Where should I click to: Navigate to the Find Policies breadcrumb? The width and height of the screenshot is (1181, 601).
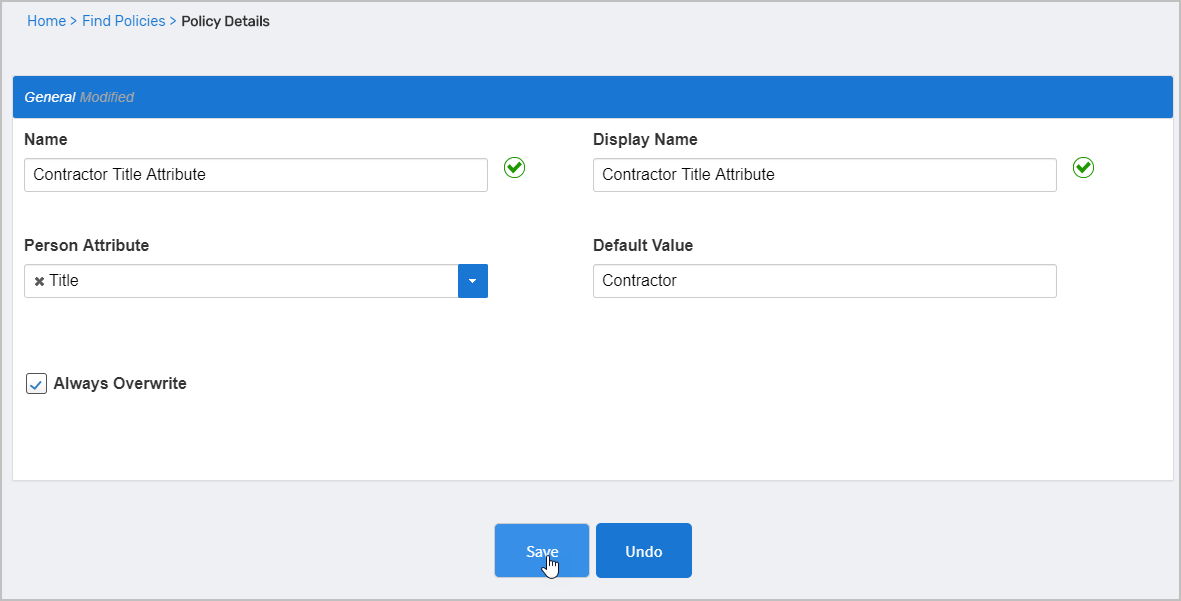click(x=124, y=21)
